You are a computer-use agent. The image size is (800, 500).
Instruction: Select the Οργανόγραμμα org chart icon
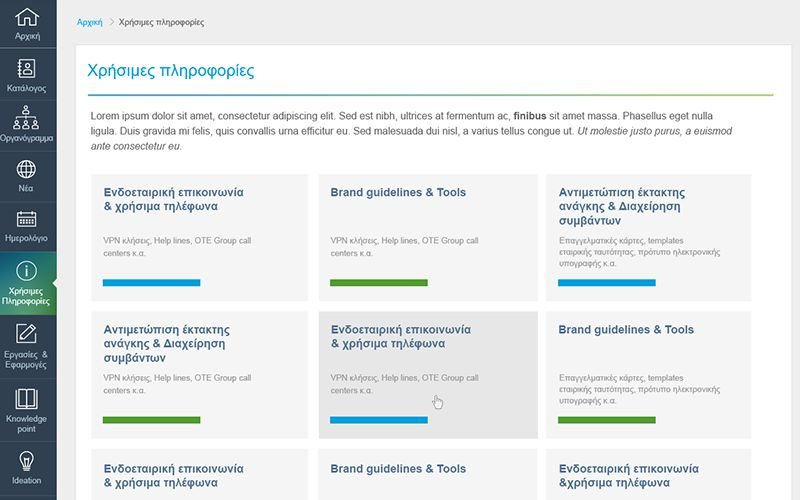(28, 119)
